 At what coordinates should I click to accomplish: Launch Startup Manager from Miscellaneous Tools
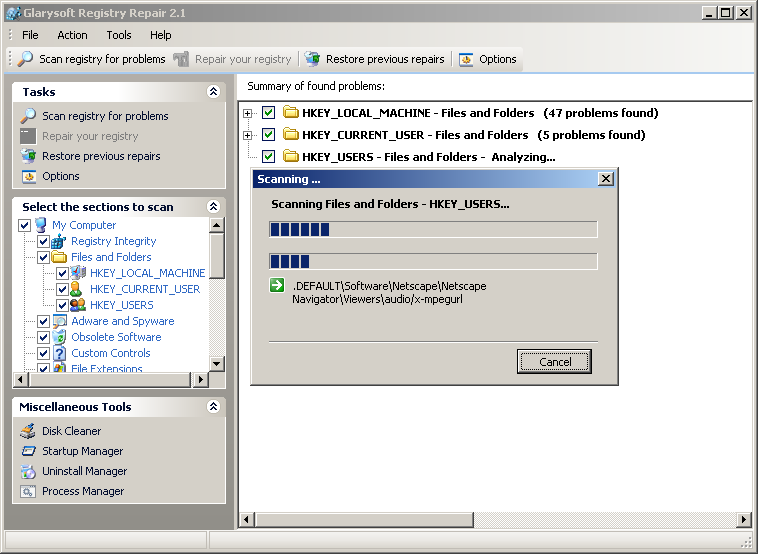(x=83, y=451)
